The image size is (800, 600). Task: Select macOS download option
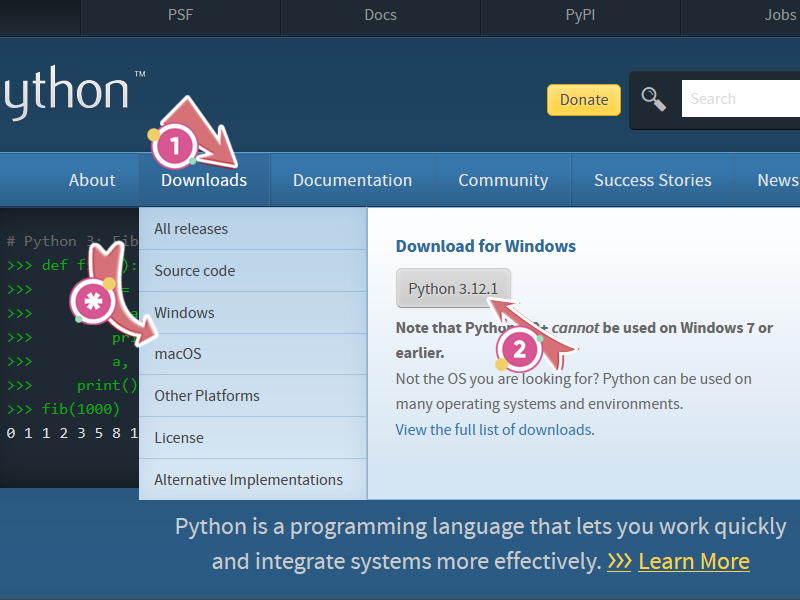(x=178, y=354)
